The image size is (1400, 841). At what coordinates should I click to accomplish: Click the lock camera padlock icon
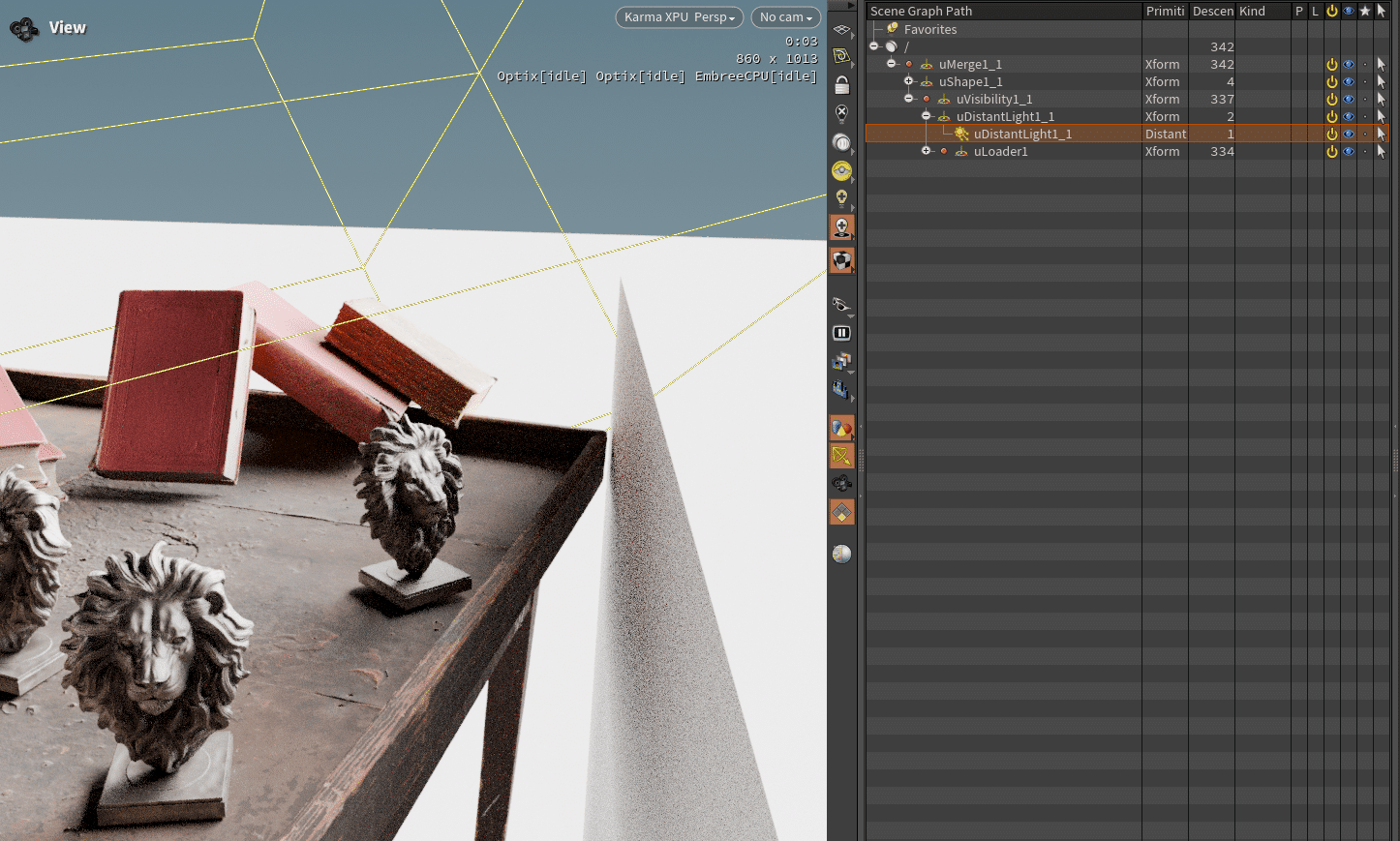(x=841, y=85)
